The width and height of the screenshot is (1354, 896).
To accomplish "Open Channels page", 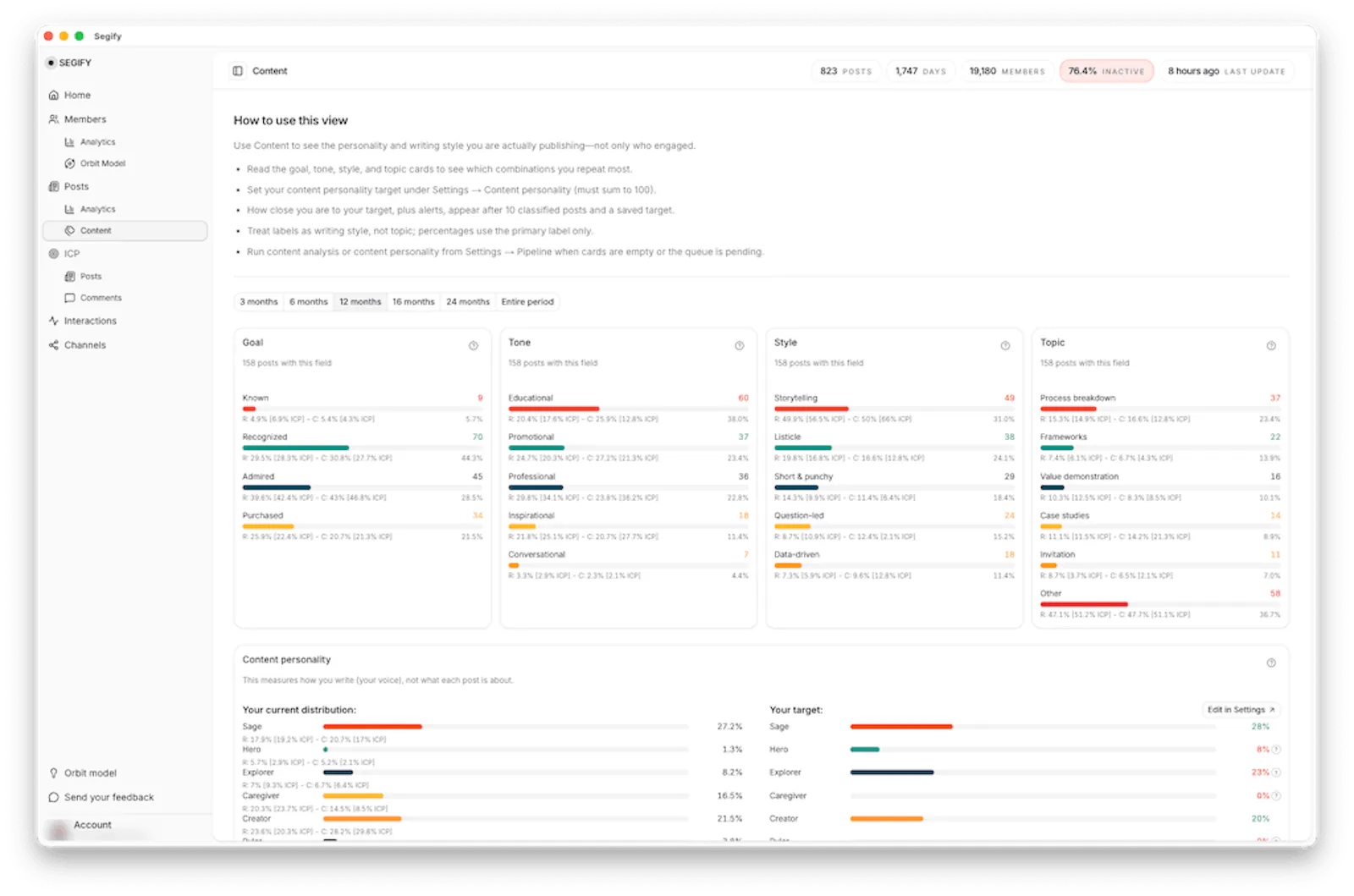I will click(x=85, y=345).
